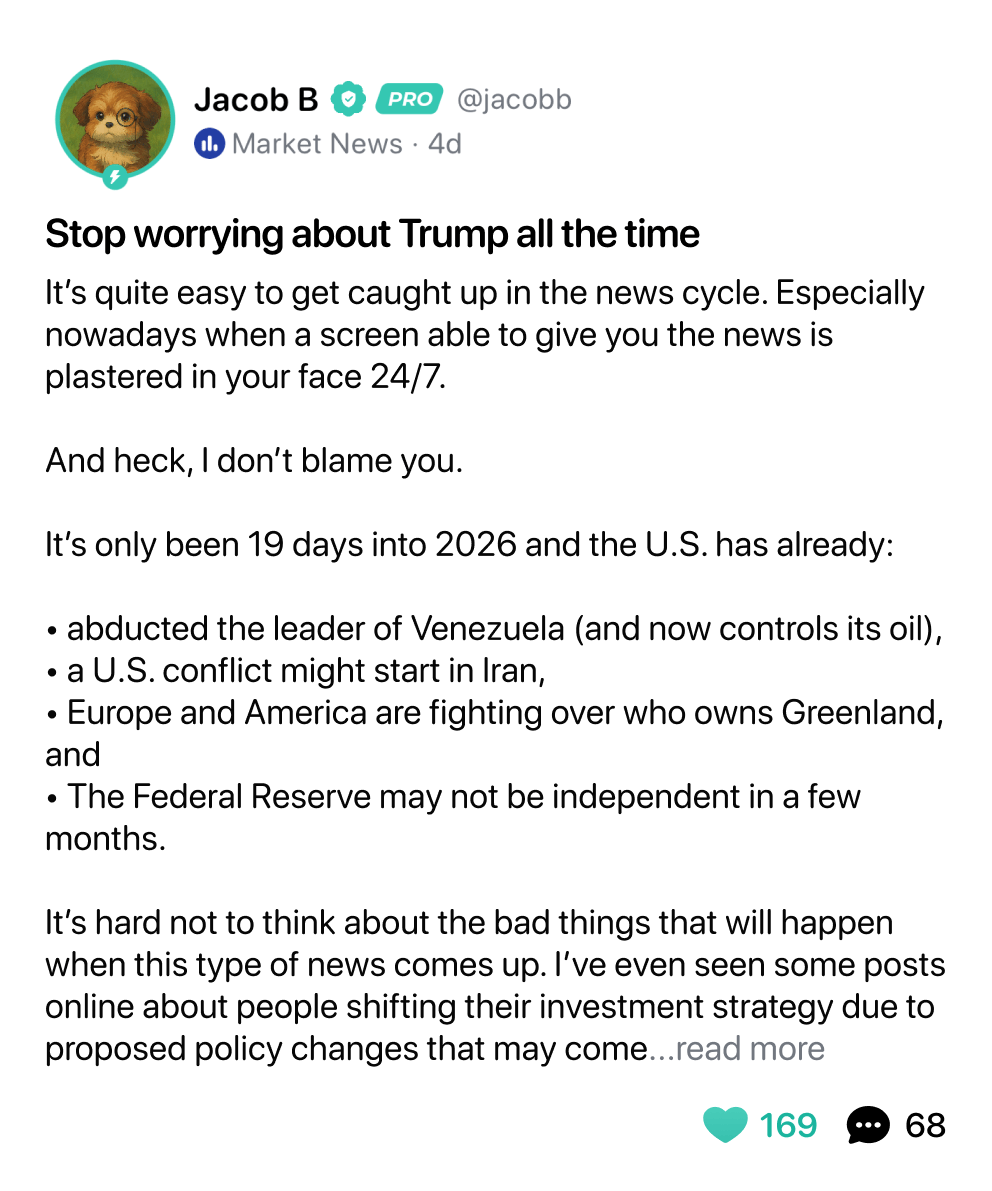This screenshot has width=992, height=1191.
Task: Open the Market News channel bar-chart icon
Action: [209, 144]
